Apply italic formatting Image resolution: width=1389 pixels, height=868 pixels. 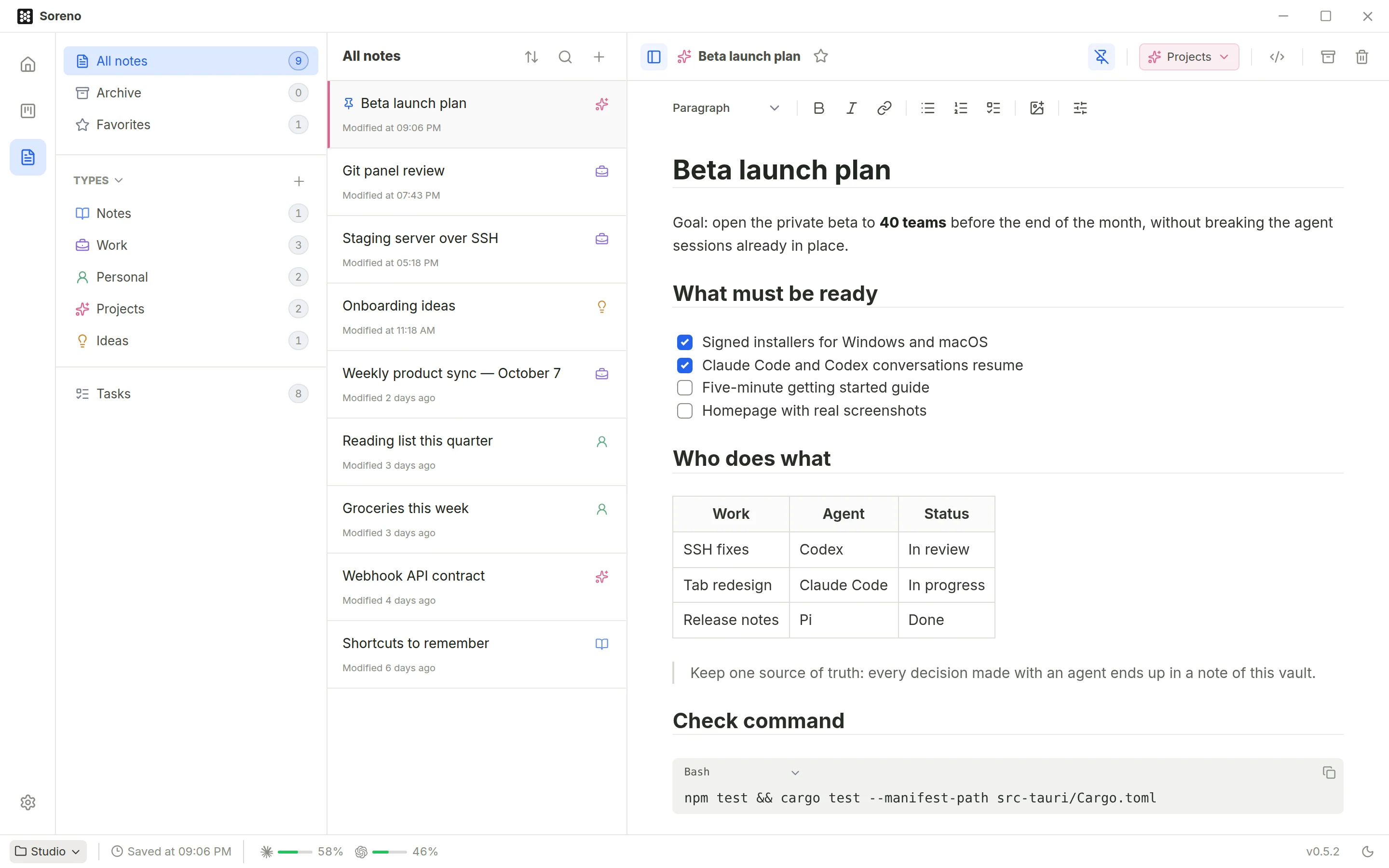point(851,108)
